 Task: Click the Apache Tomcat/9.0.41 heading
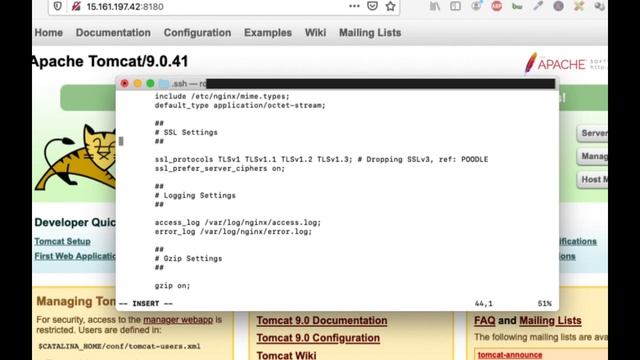[110, 62]
